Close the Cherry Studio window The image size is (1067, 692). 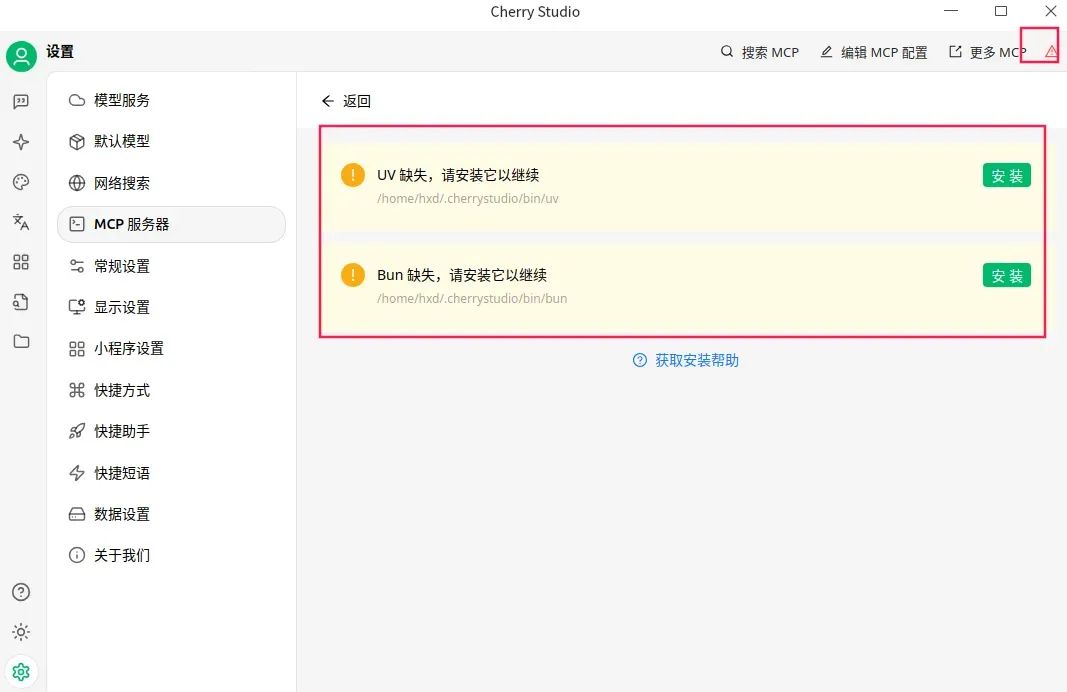pyautogui.click(x=1051, y=11)
